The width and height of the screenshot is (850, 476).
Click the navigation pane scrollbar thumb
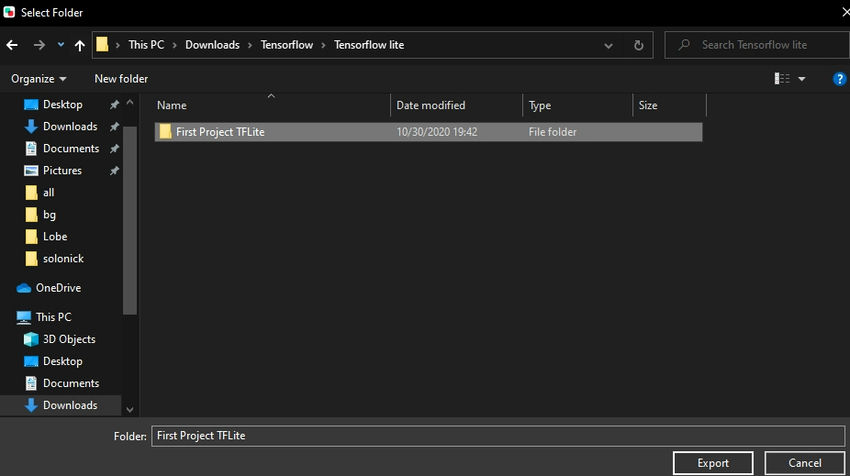coord(130,220)
